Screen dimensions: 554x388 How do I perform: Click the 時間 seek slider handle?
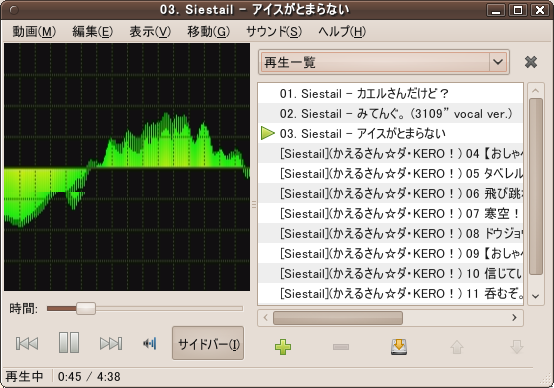(x=86, y=308)
